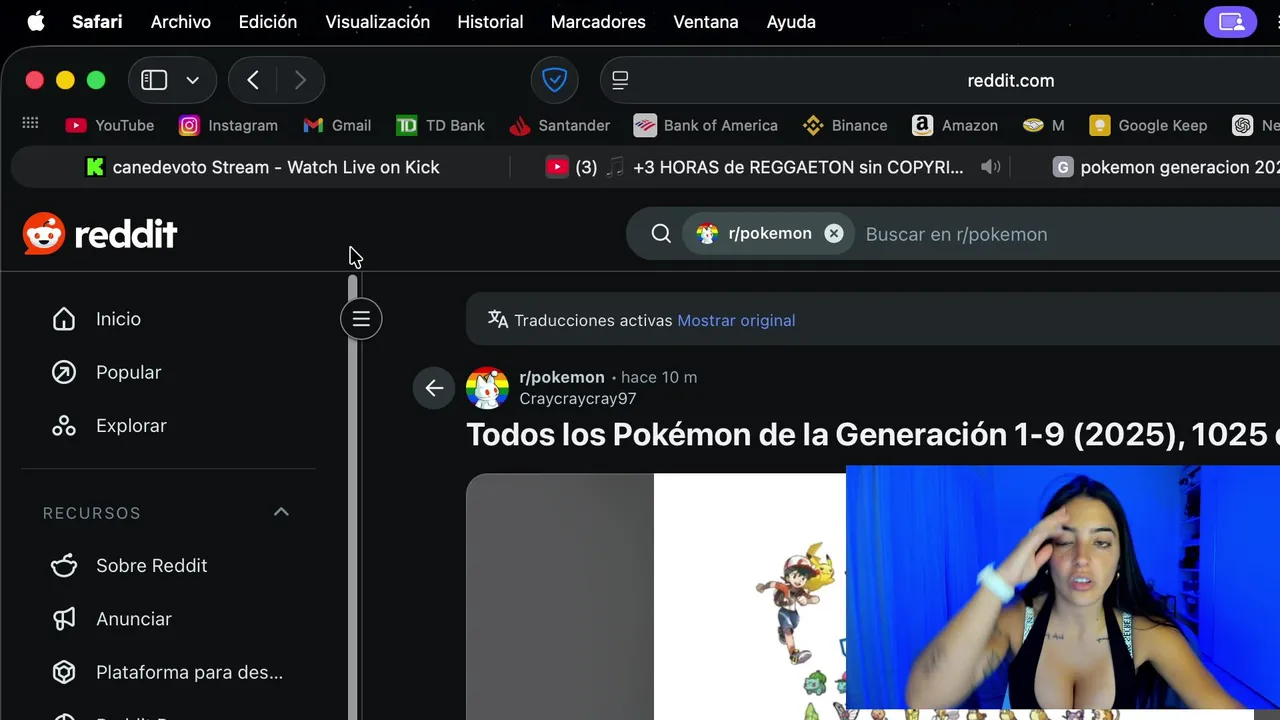
Task: Open the Apple menu
Action: click(36, 21)
